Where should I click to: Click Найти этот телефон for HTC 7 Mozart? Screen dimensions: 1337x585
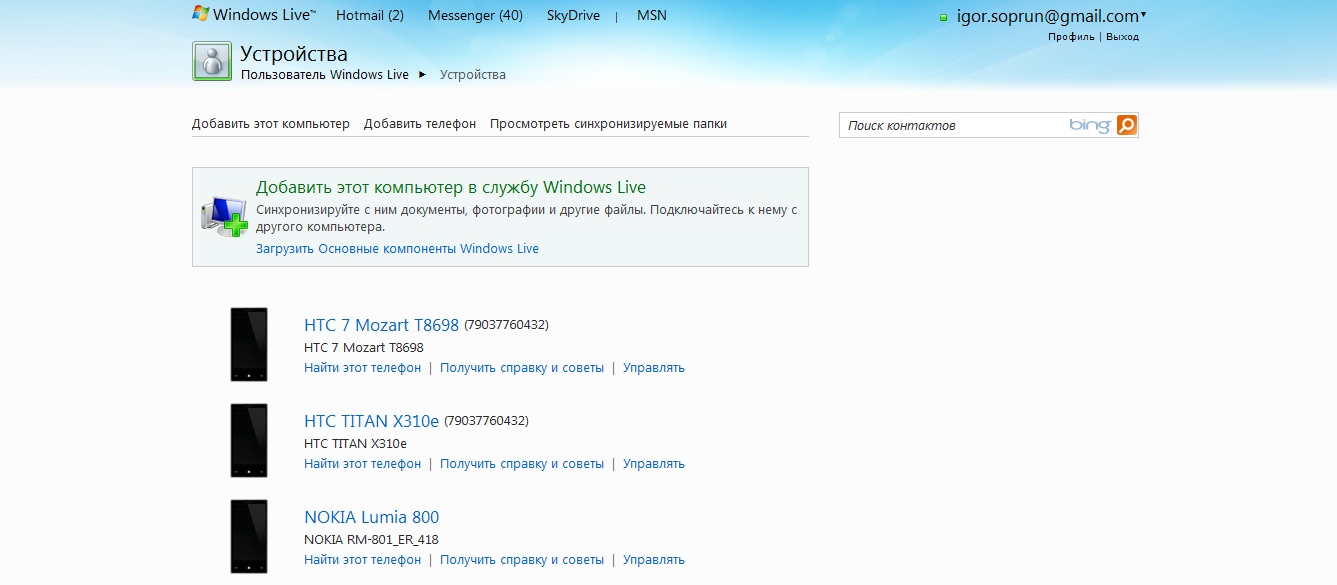362,368
